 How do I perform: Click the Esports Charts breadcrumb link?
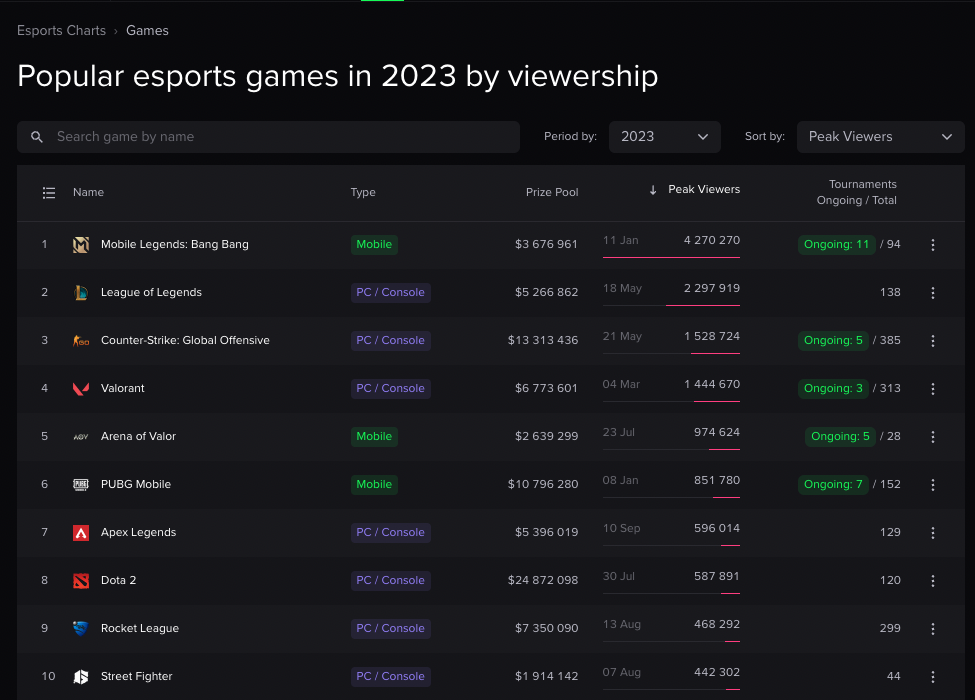click(61, 31)
